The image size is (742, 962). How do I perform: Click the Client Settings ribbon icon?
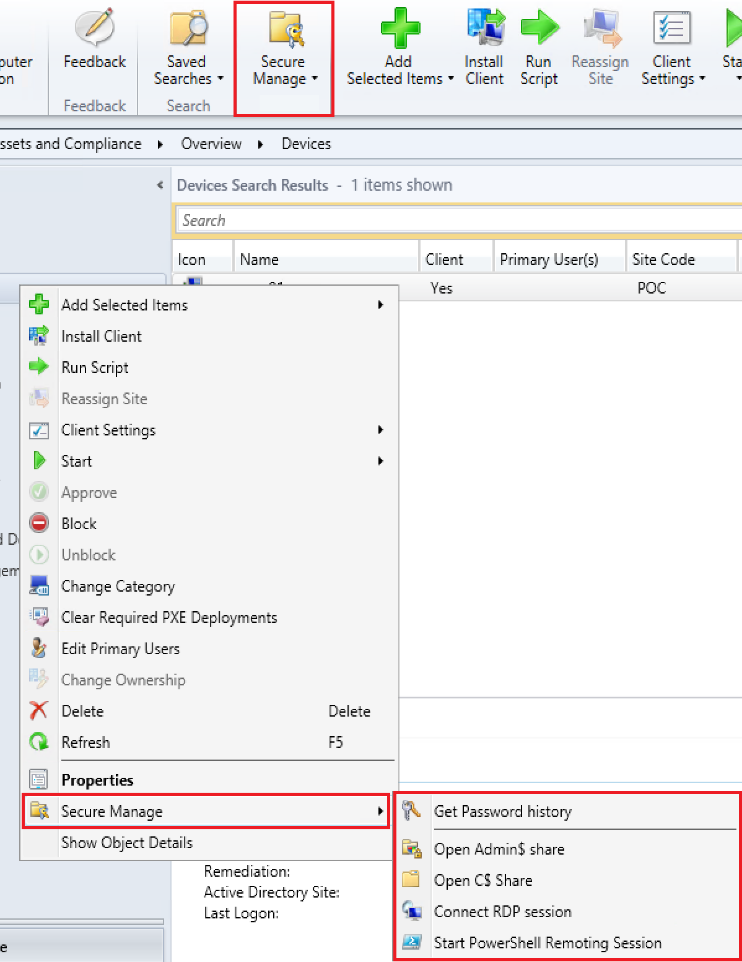tap(672, 30)
